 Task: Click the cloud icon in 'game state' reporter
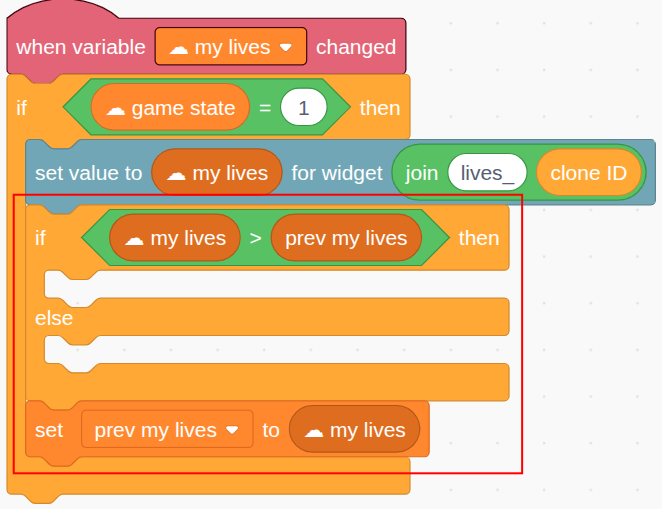pos(115,110)
